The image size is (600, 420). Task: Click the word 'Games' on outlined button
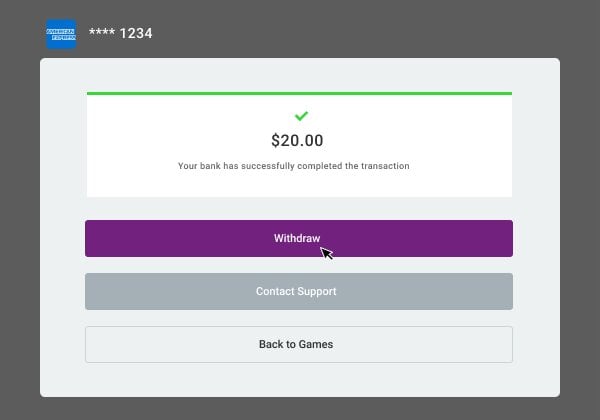(316, 344)
